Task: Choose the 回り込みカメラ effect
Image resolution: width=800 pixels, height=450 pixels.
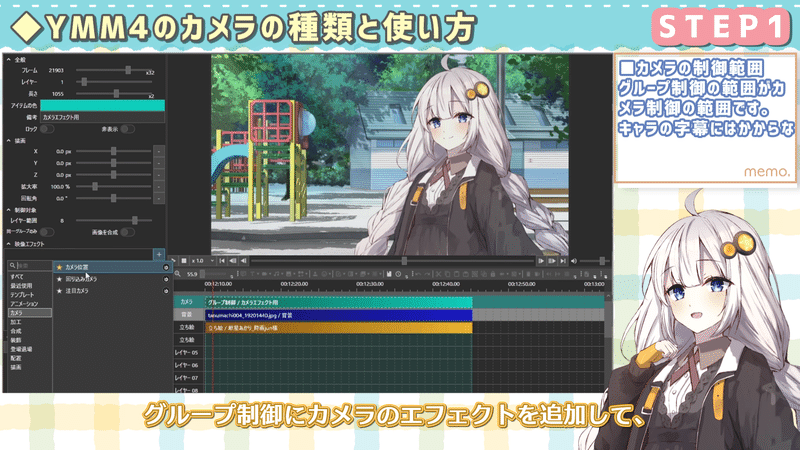Action: pos(112,279)
